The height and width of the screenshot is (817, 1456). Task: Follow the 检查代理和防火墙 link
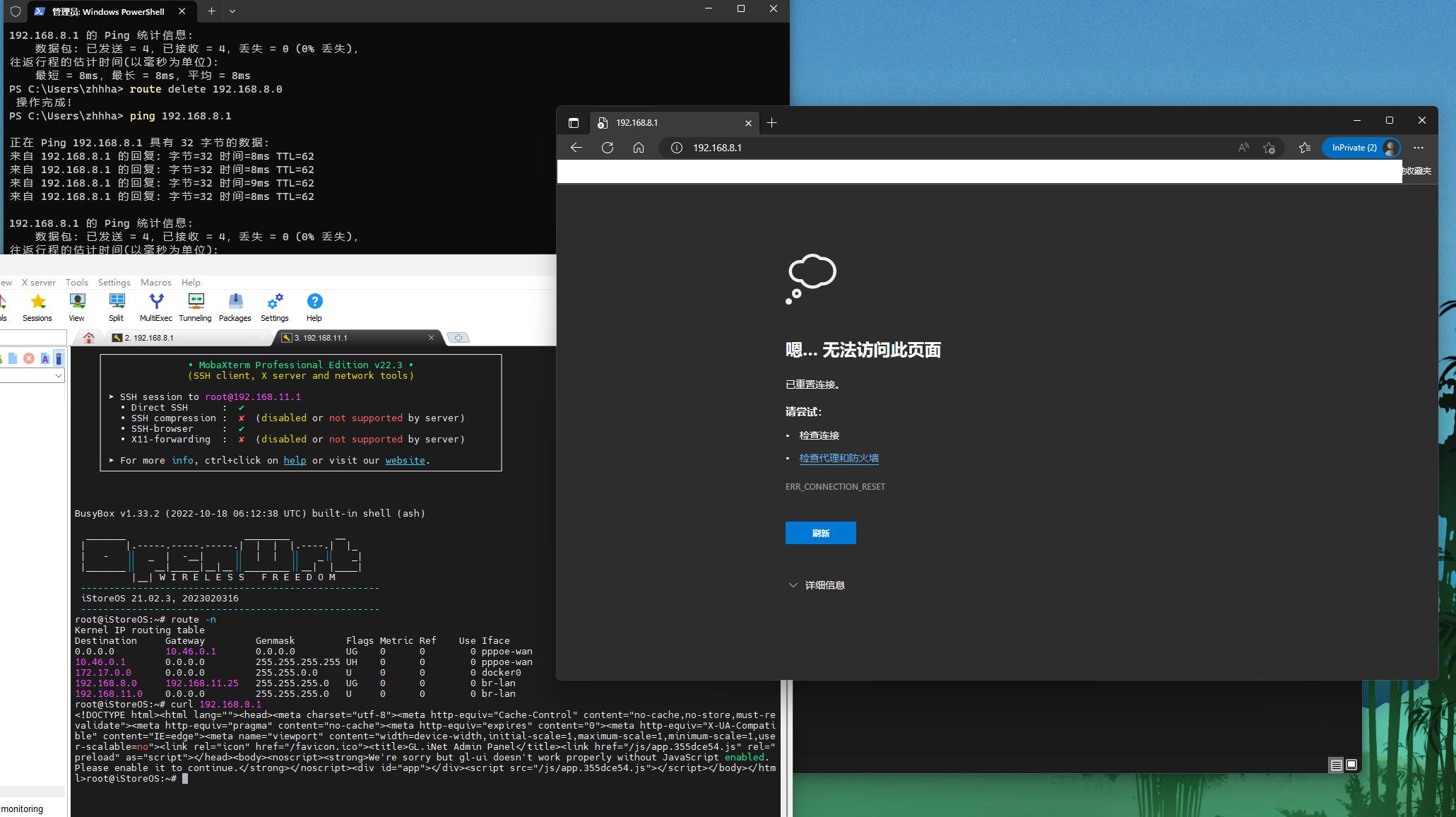point(839,458)
